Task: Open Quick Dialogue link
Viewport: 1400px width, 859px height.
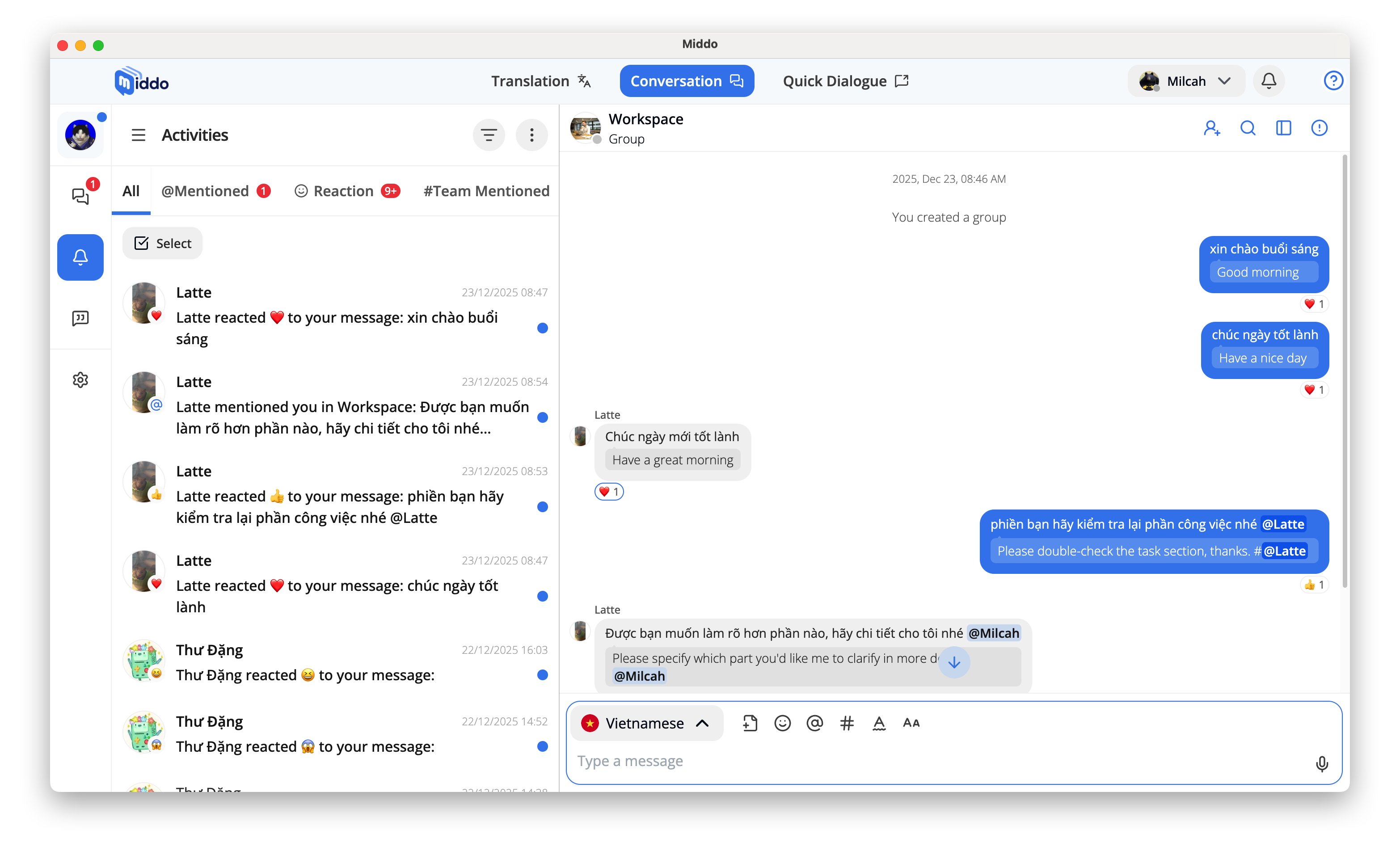Action: pos(845,81)
